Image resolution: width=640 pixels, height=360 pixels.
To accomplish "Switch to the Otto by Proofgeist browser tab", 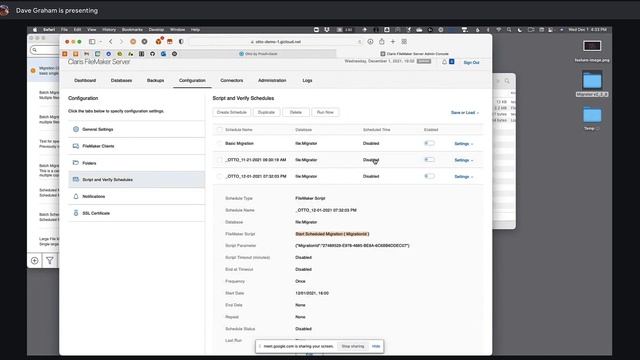I will (x=258, y=54).
